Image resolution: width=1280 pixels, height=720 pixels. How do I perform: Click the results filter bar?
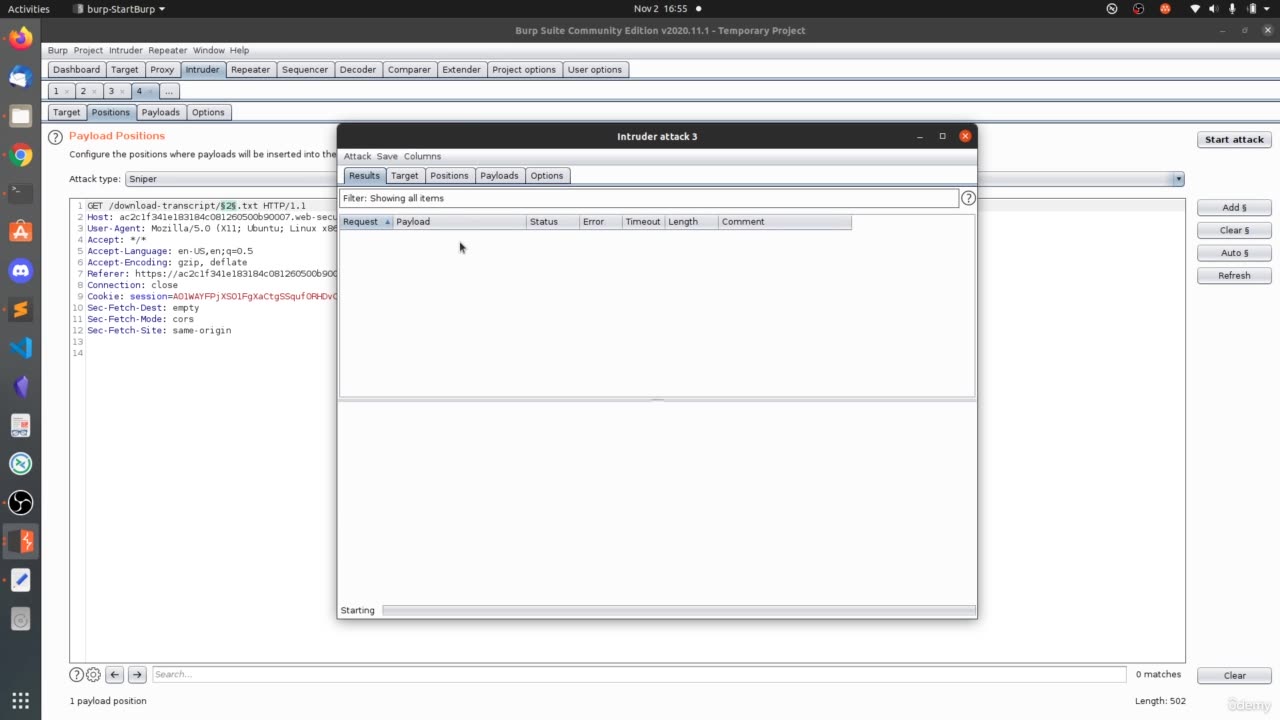tap(649, 198)
